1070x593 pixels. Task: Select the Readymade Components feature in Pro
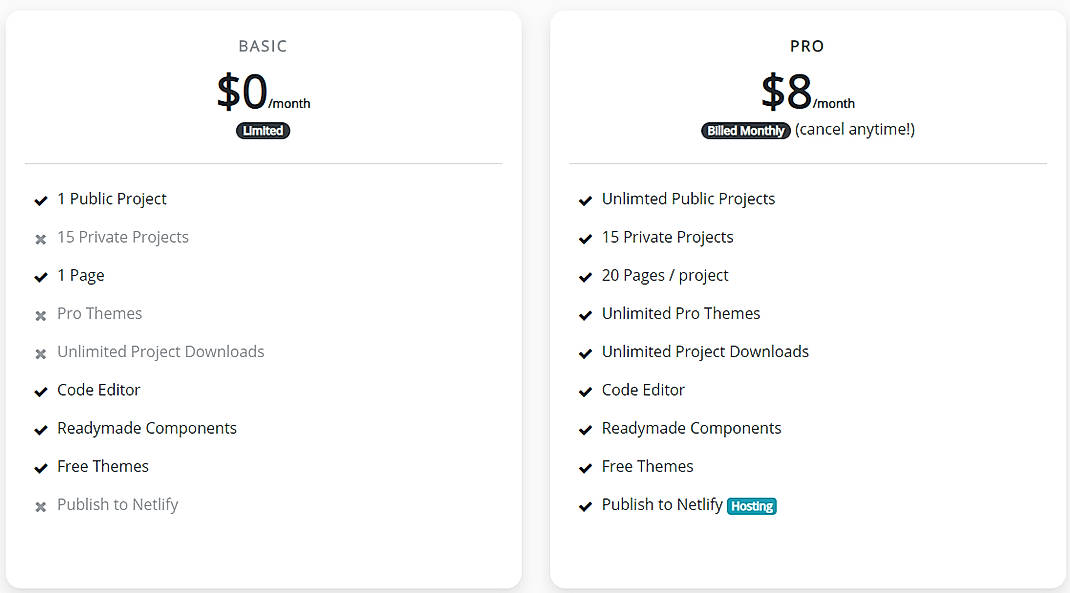(691, 428)
